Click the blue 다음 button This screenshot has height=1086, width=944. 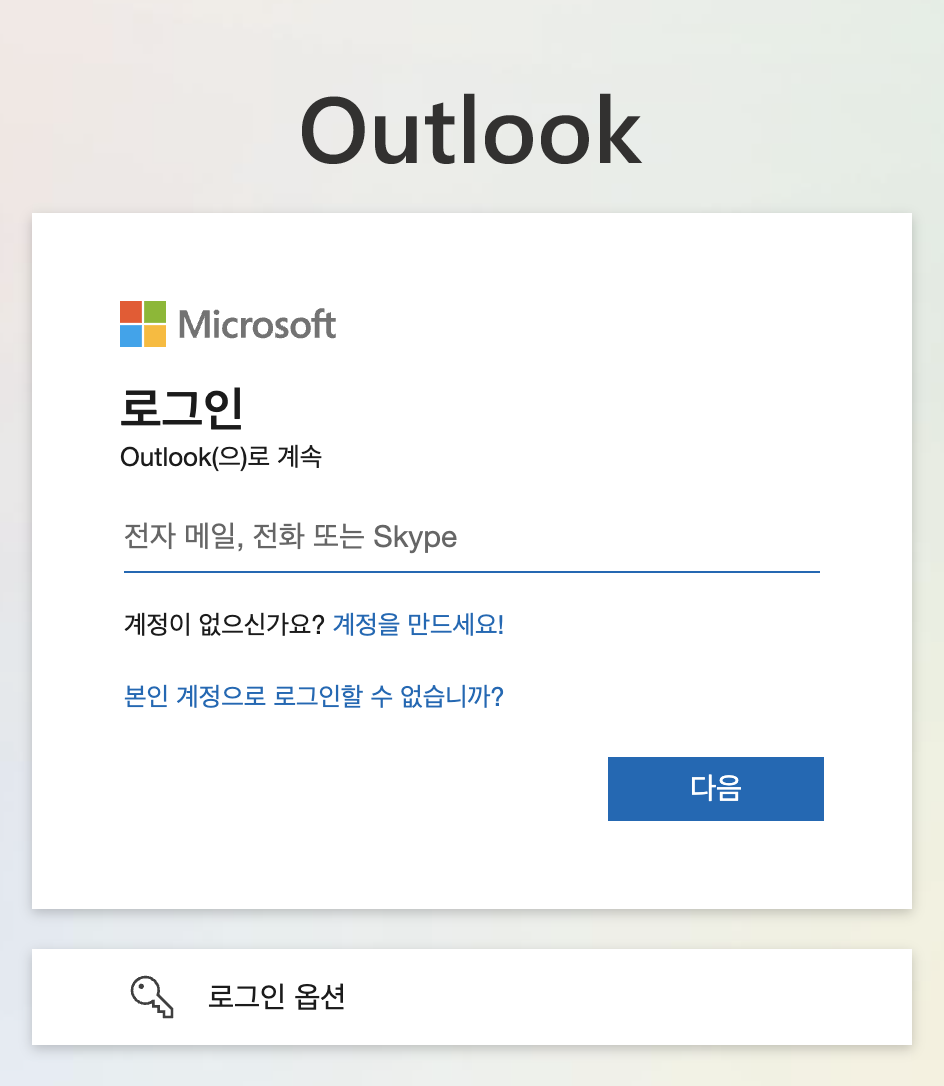[x=715, y=789]
